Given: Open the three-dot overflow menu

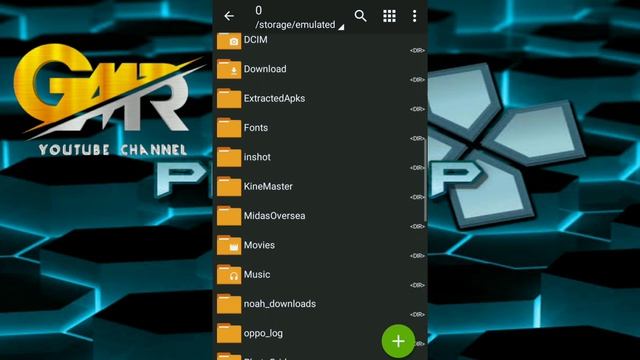Looking at the screenshot, I should tap(414, 16).
